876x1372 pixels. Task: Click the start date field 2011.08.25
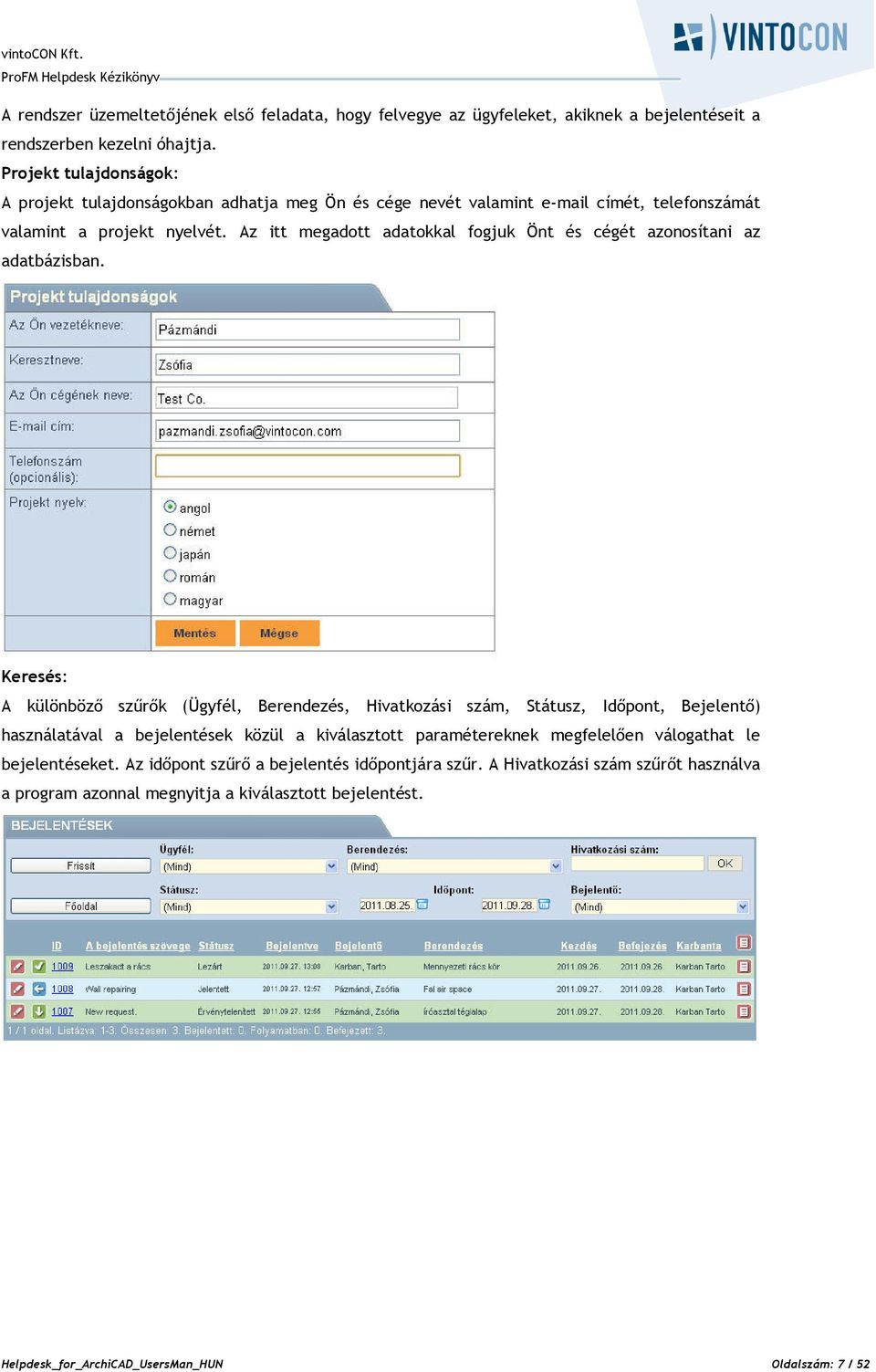tap(386, 905)
